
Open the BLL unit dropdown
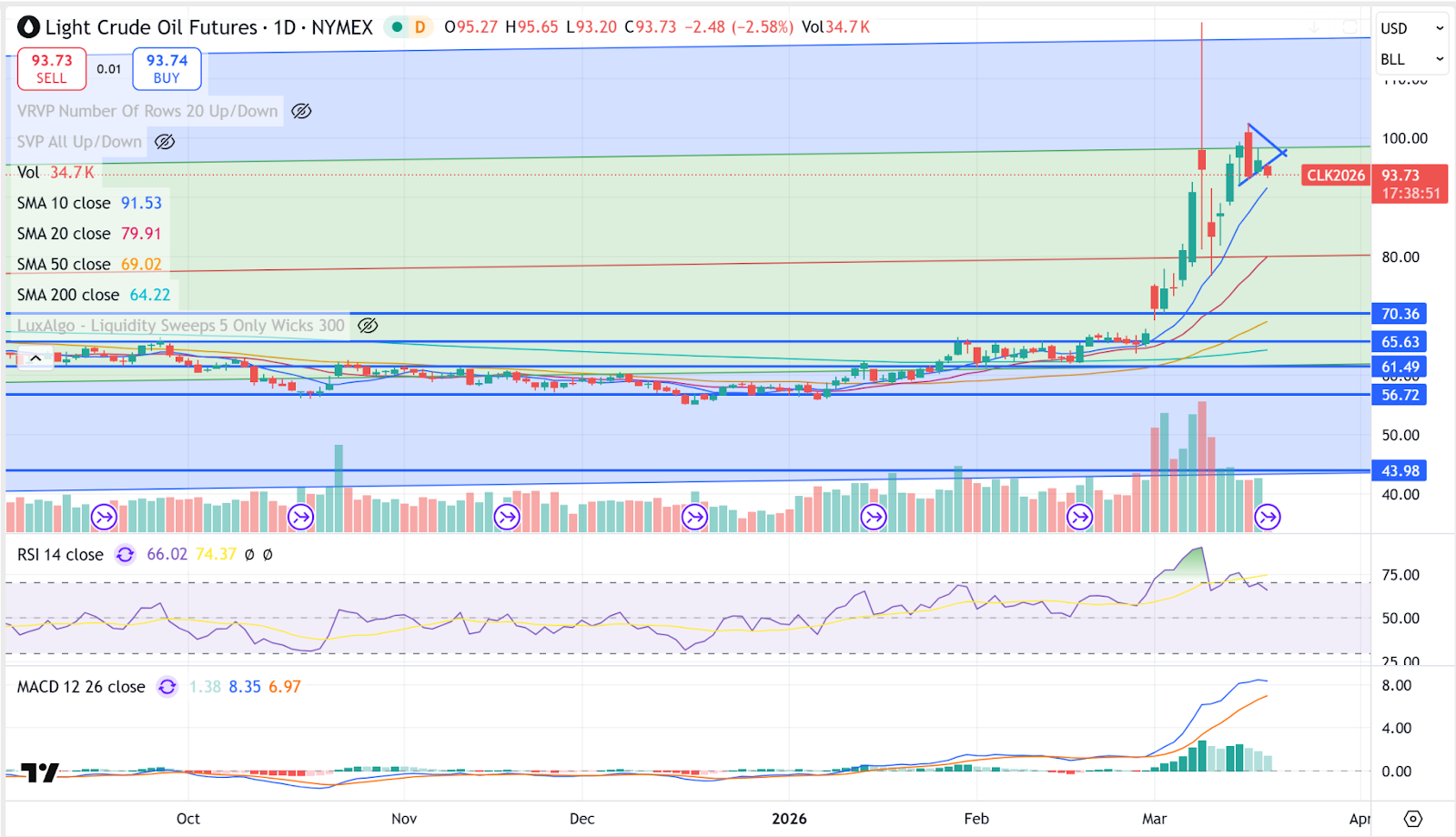click(x=1411, y=59)
